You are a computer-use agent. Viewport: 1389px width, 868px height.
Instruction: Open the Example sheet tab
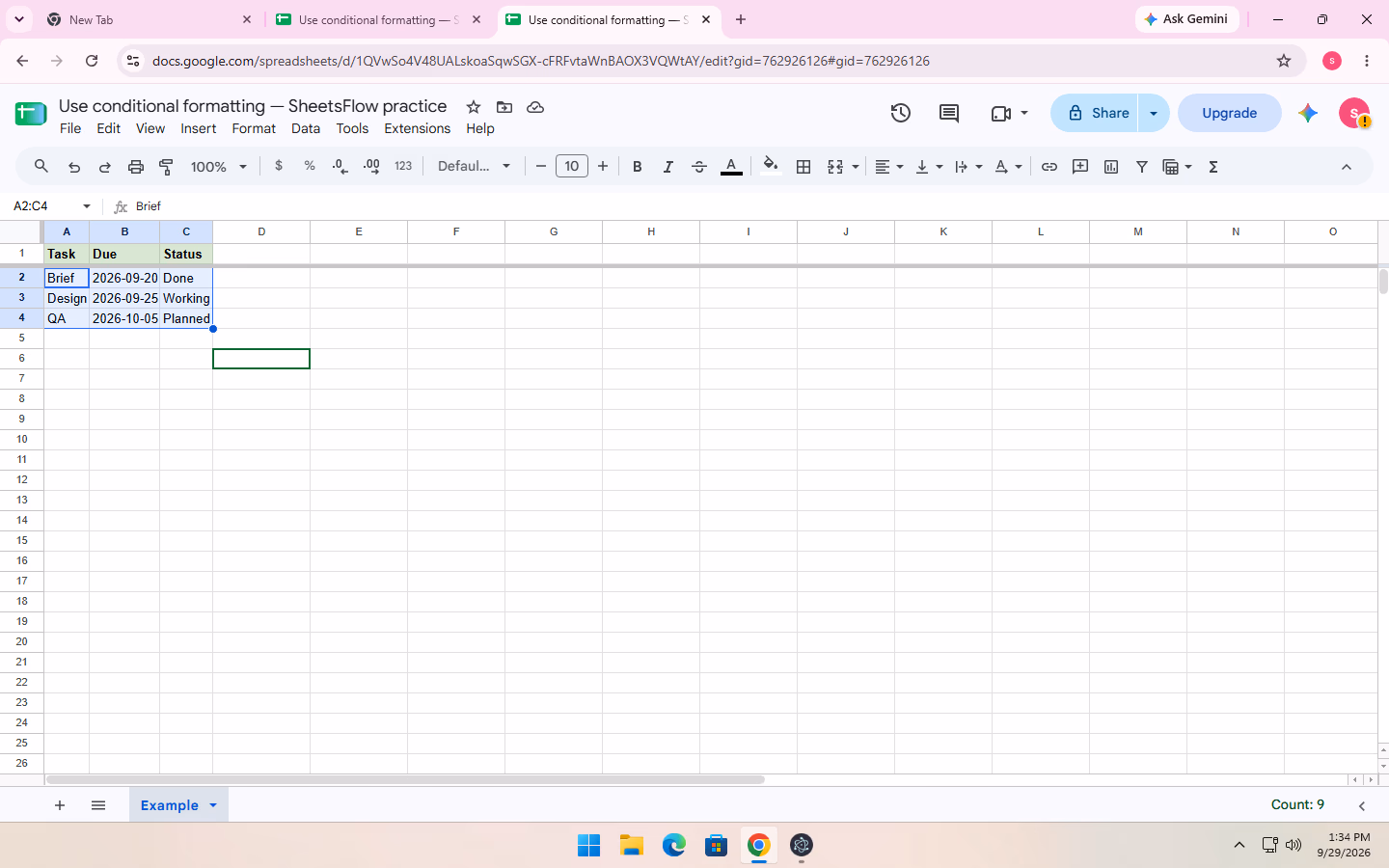click(x=170, y=805)
